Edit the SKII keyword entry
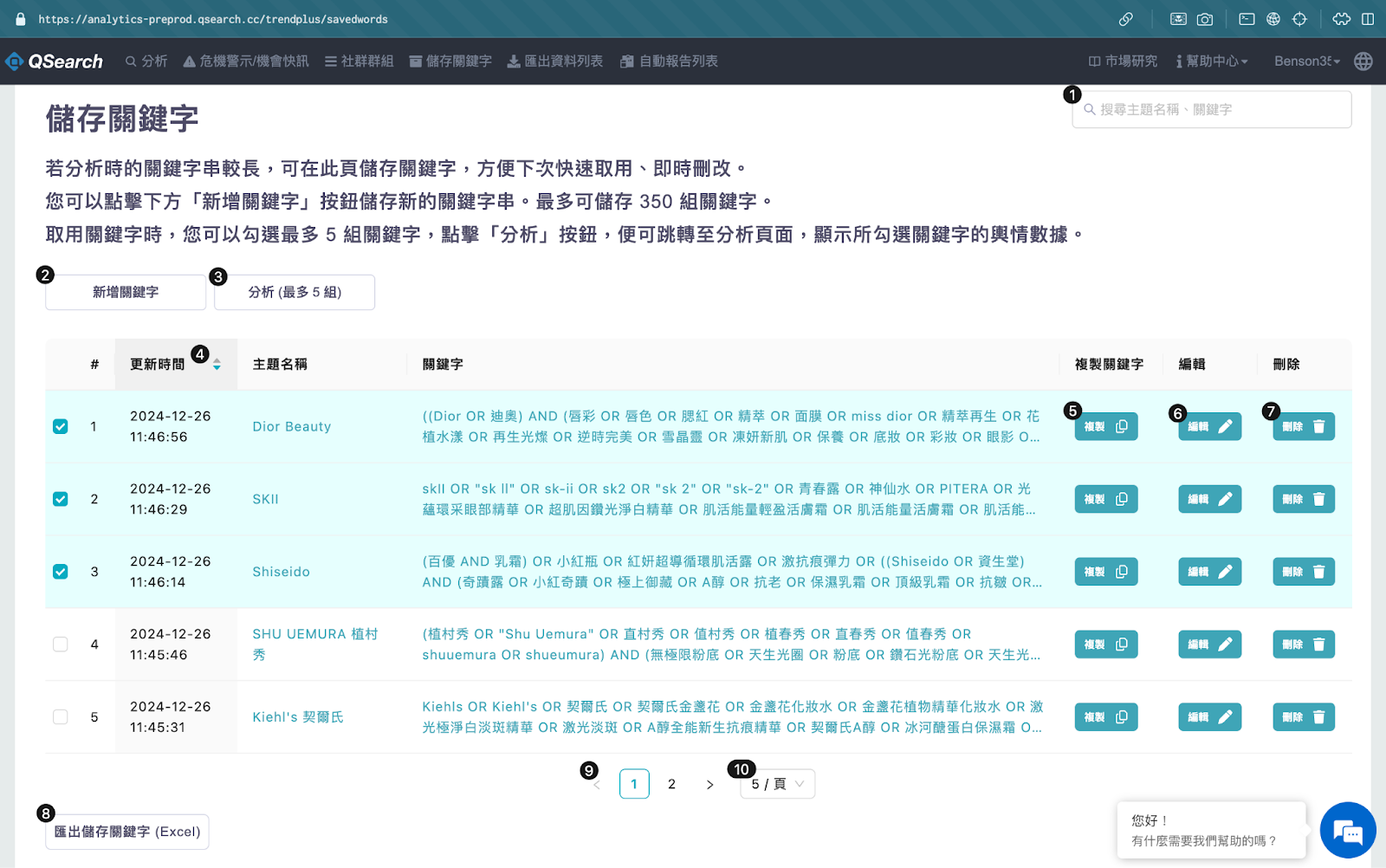This screenshot has width=1386, height=868. coord(1209,499)
